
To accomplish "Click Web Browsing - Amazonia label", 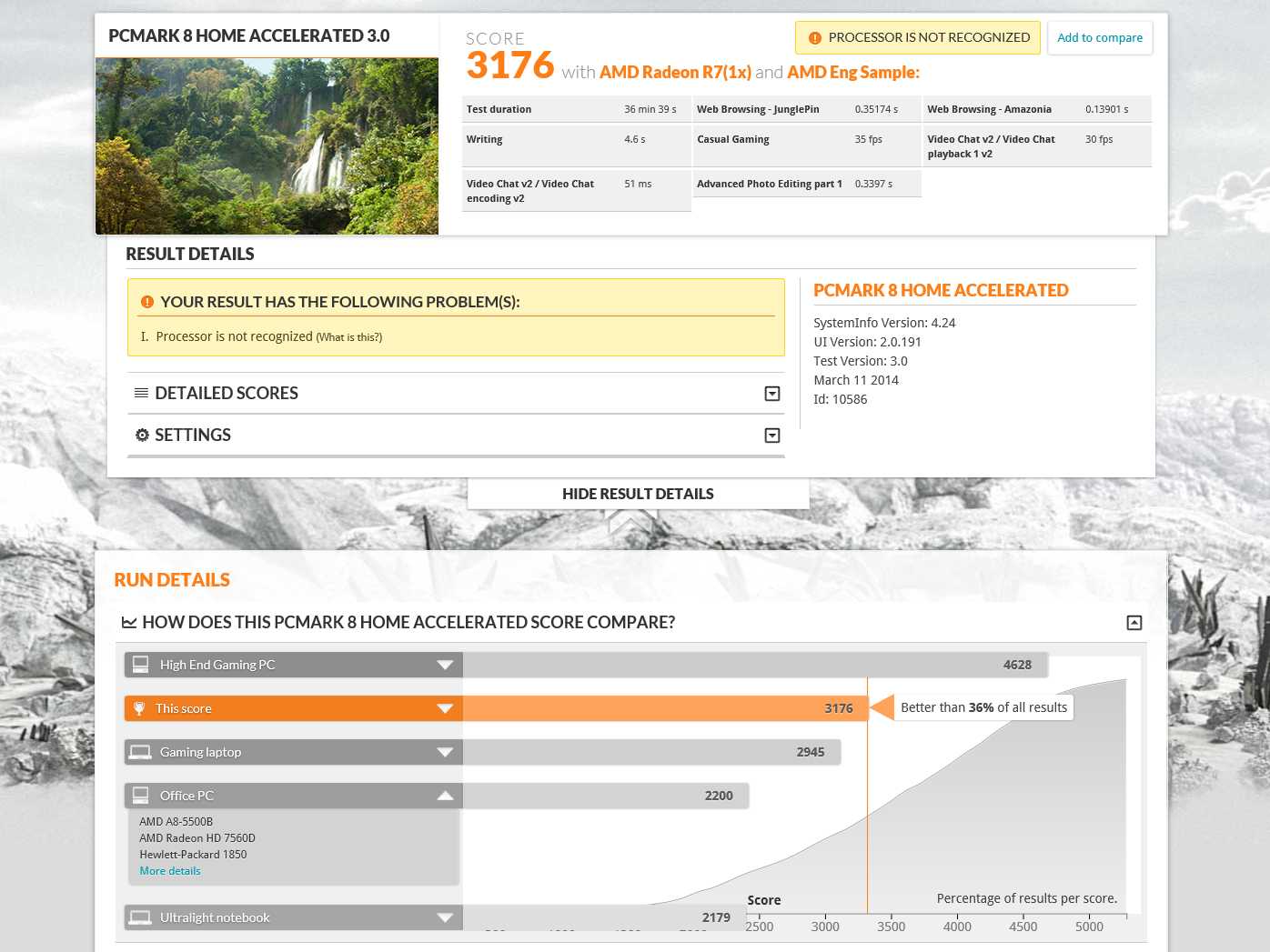I will tap(990, 109).
